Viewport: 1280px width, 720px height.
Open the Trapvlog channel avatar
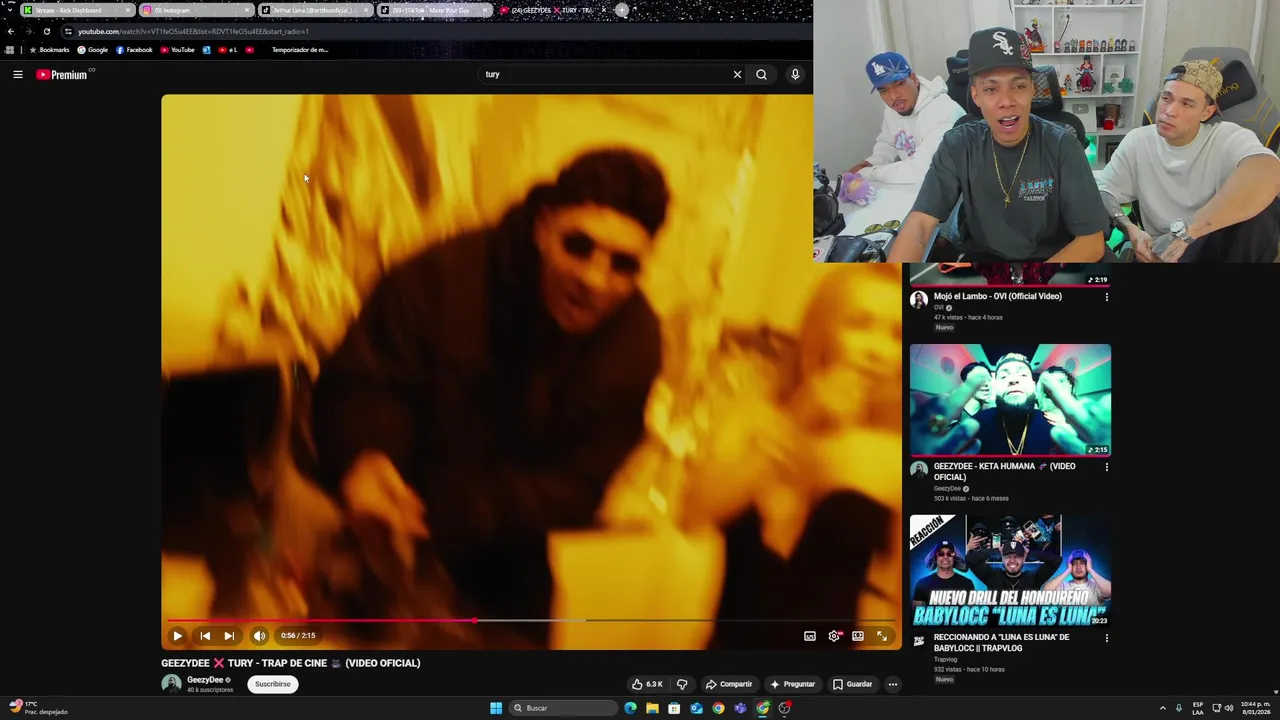919,641
